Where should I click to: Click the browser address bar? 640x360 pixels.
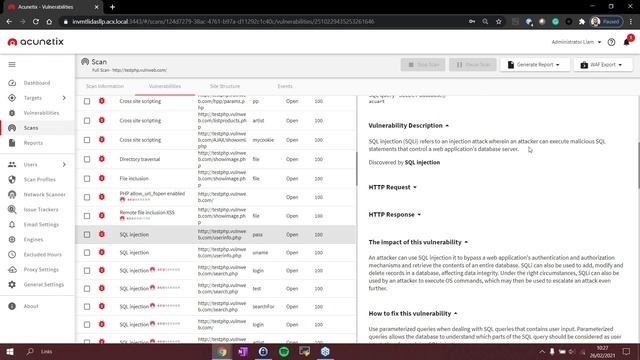click(261, 22)
